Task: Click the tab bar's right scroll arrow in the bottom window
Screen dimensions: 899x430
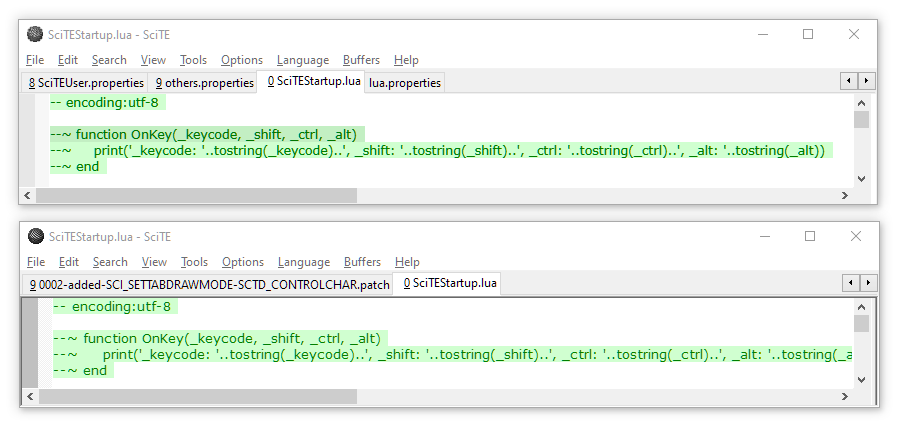Action: [868, 283]
